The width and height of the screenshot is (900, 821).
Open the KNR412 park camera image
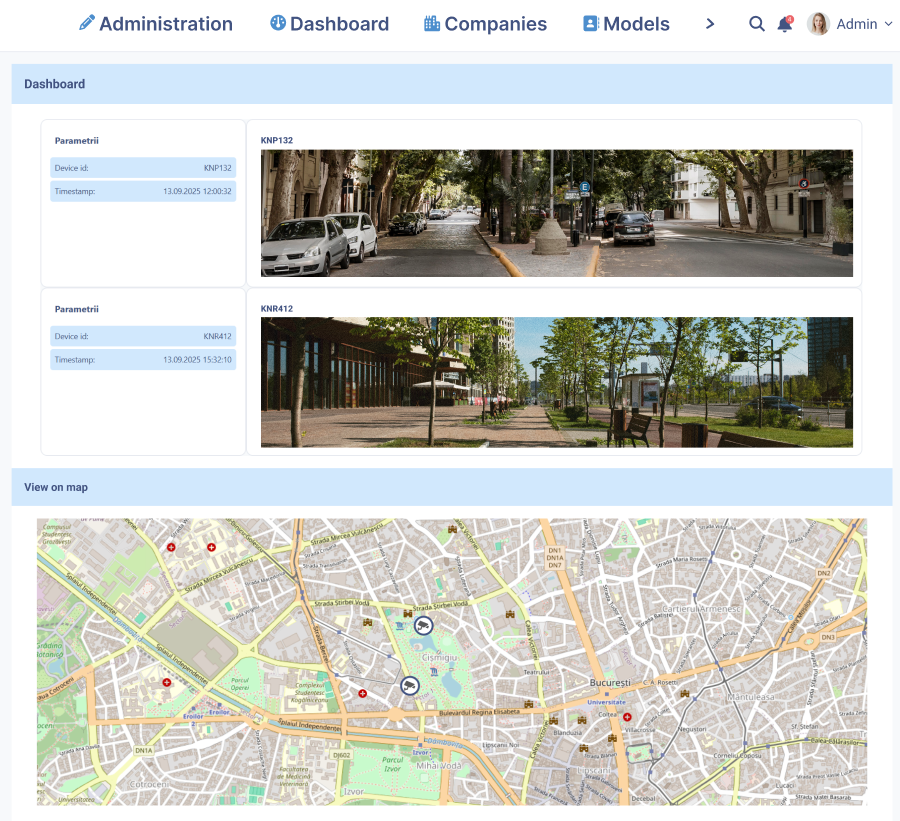[x=556, y=382]
